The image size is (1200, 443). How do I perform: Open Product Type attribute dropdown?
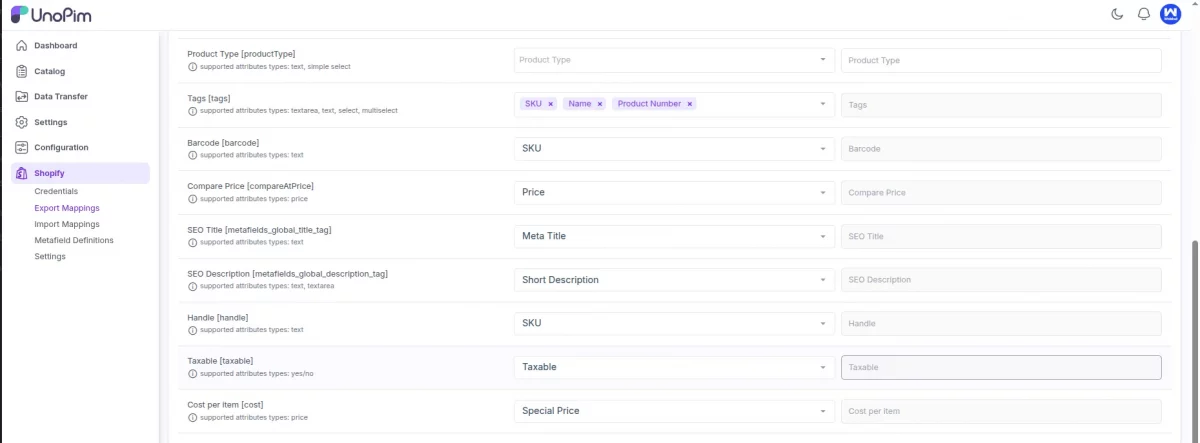pyautogui.click(x=674, y=60)
